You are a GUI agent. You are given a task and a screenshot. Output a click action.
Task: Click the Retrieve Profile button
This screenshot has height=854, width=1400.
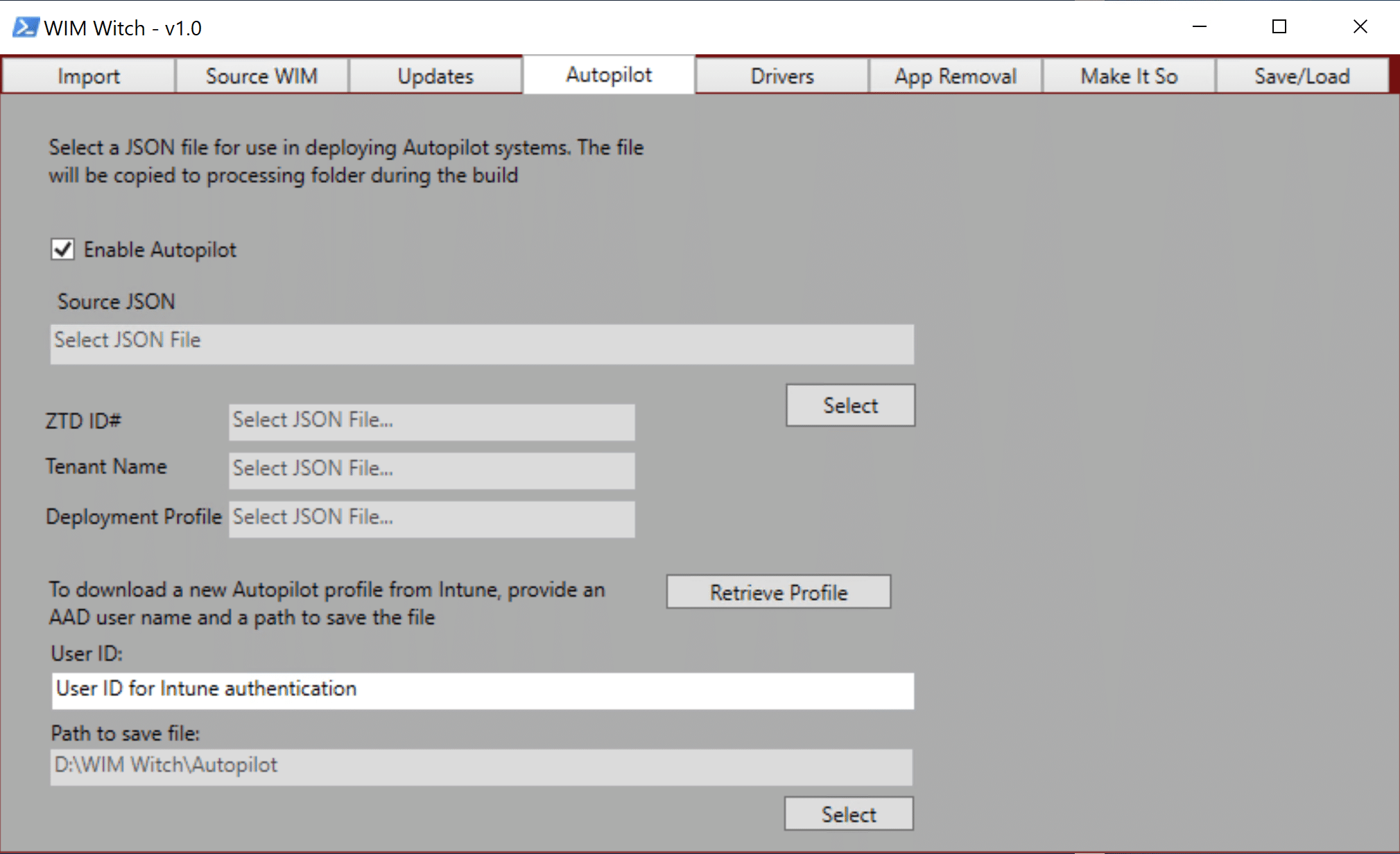coord(779,591)
